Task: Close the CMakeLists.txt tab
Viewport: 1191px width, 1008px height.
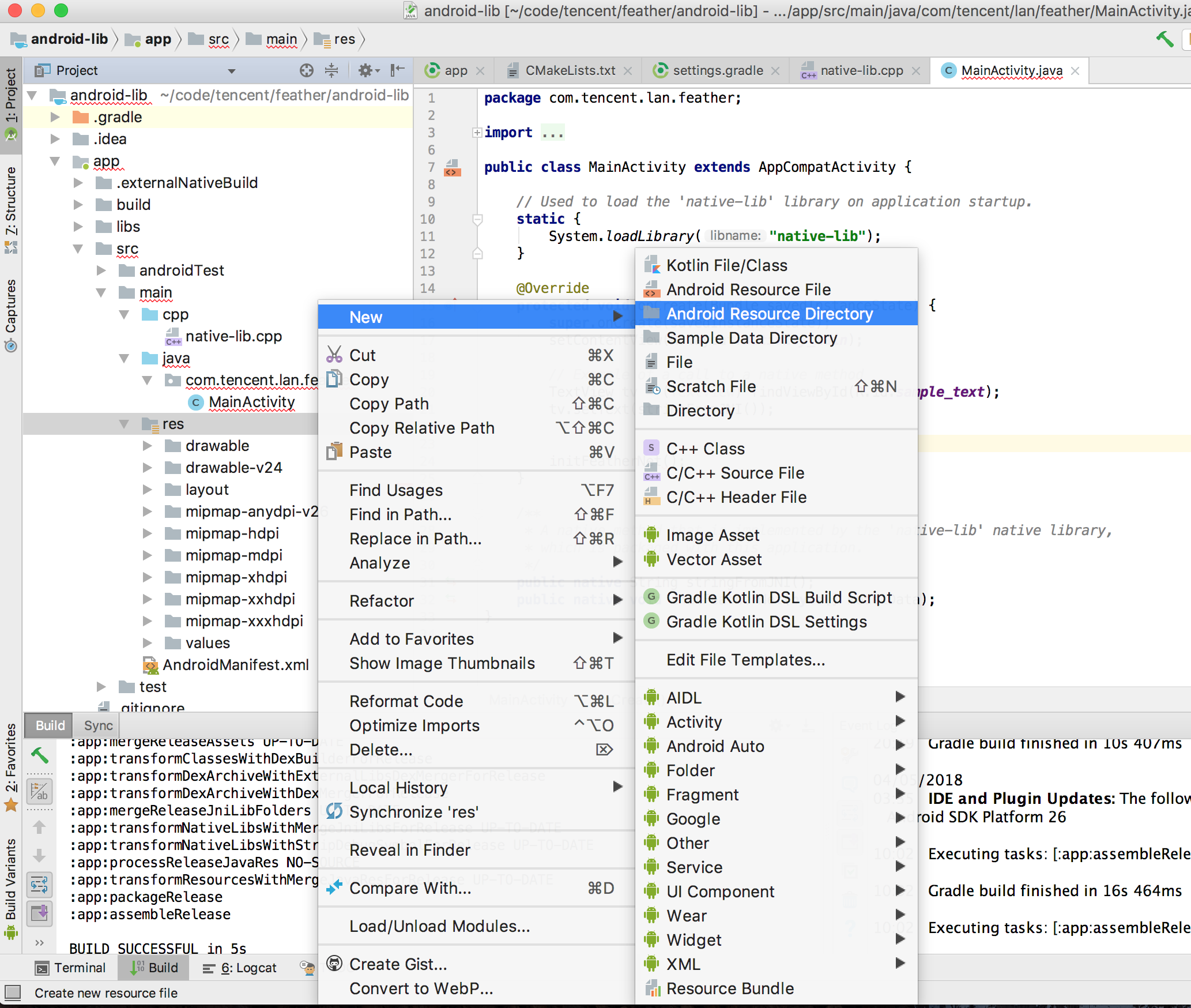Action: click(x=628, y=71)
